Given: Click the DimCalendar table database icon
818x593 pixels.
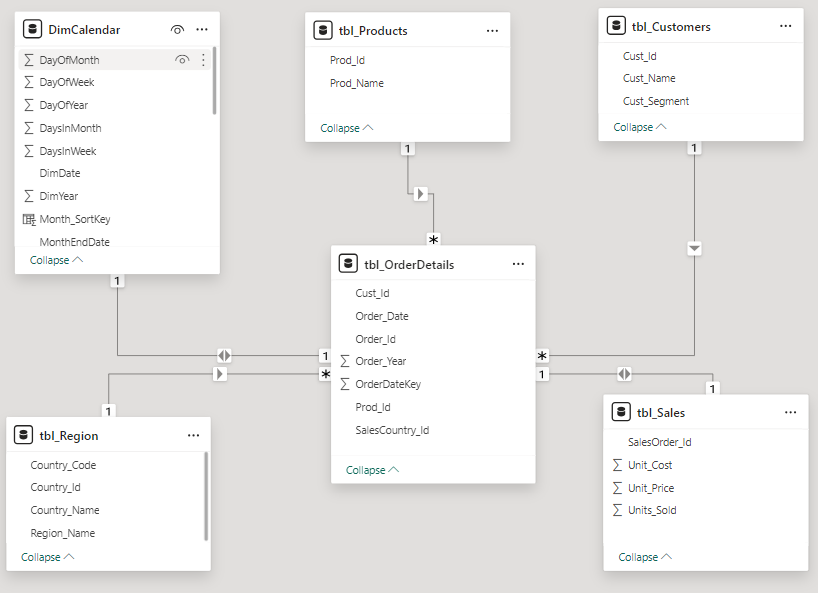Looking at the screenshot, I should pyautogui.click(x=32, y=30).
